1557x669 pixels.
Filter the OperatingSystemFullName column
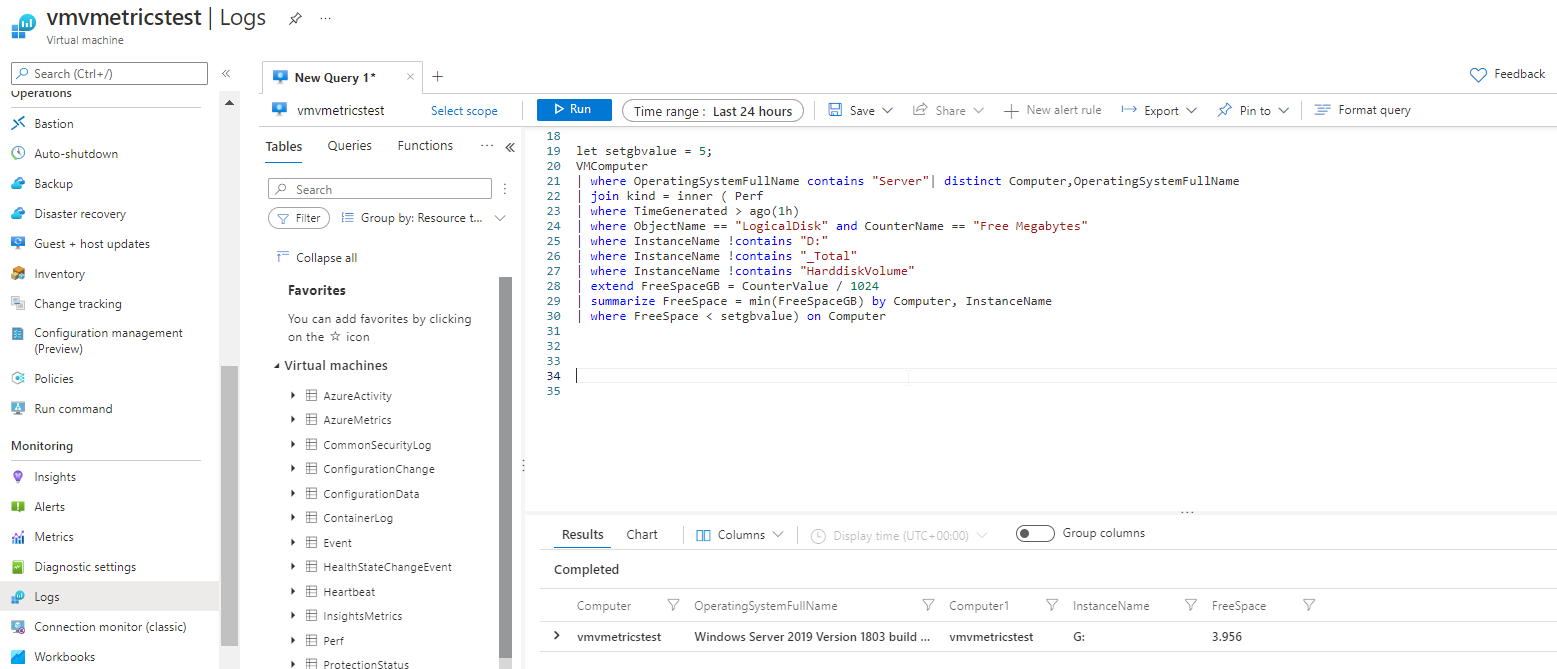click(x=928, y=605)
